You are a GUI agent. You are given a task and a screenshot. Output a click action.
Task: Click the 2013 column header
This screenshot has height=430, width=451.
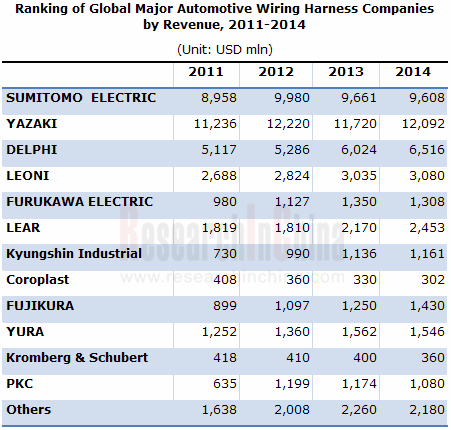(346, 72)
